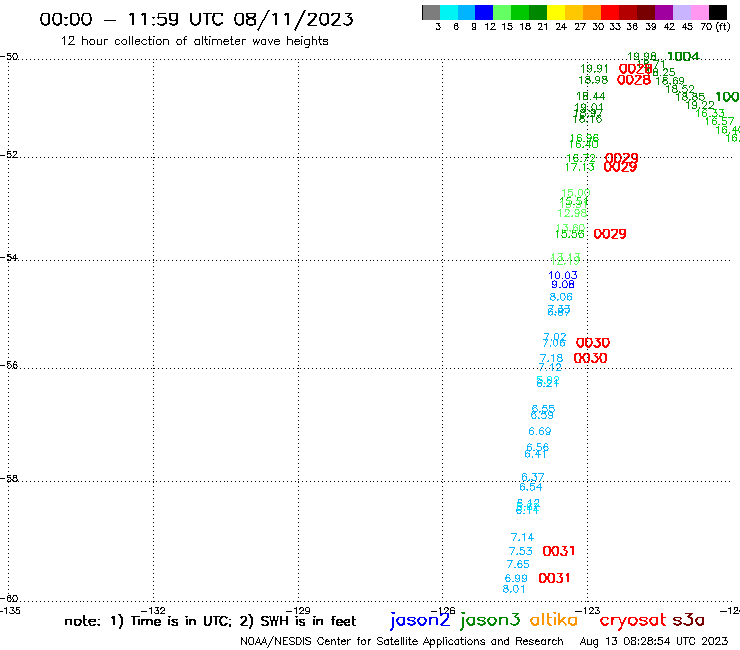The width and height of the screenshot is (740, 650).
Task: Select the 's3a' satellite legend label
Action: click(688, 620)
